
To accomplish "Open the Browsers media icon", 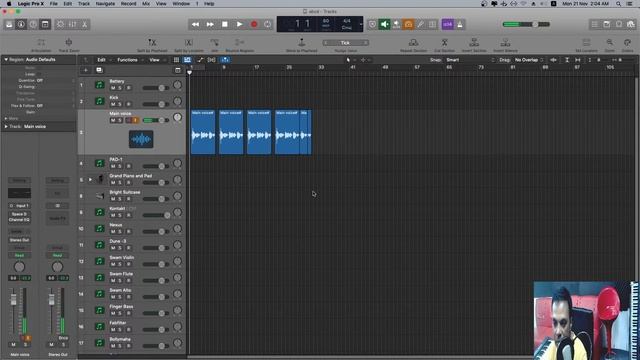I will 631,24.
